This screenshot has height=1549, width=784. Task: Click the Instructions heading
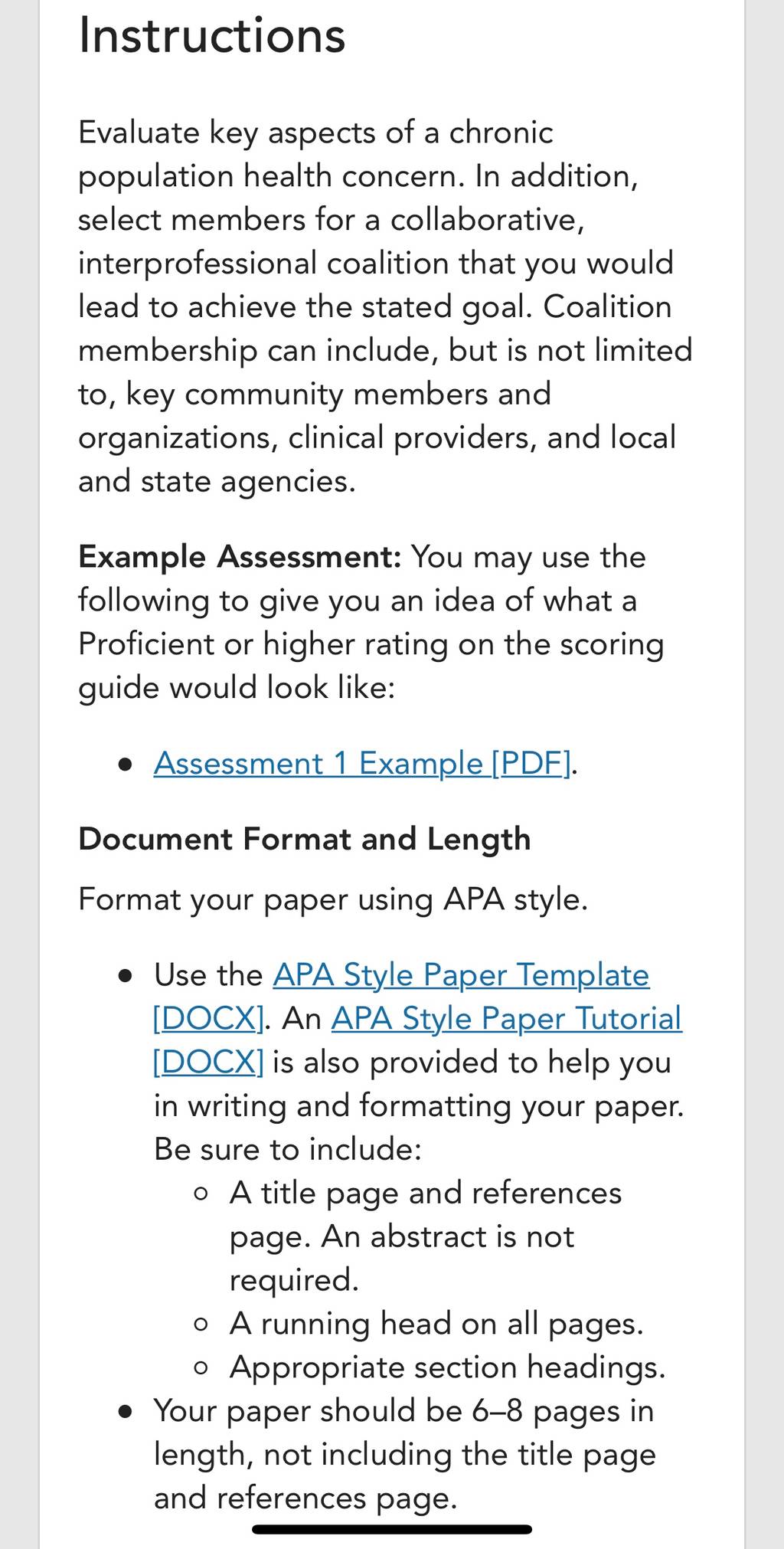click(212, 36)
